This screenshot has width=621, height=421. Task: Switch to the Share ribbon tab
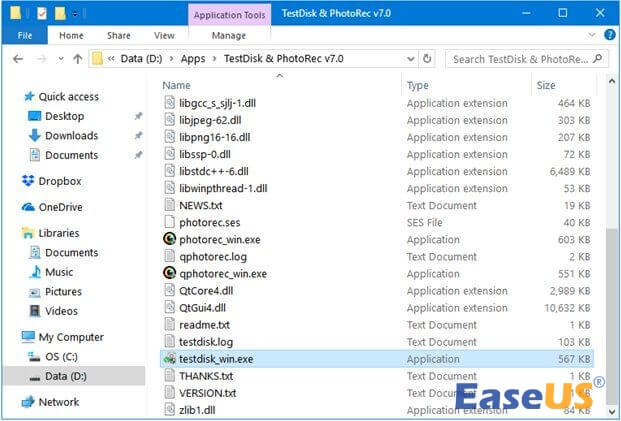pyautogui.click(x=118, y=35)
